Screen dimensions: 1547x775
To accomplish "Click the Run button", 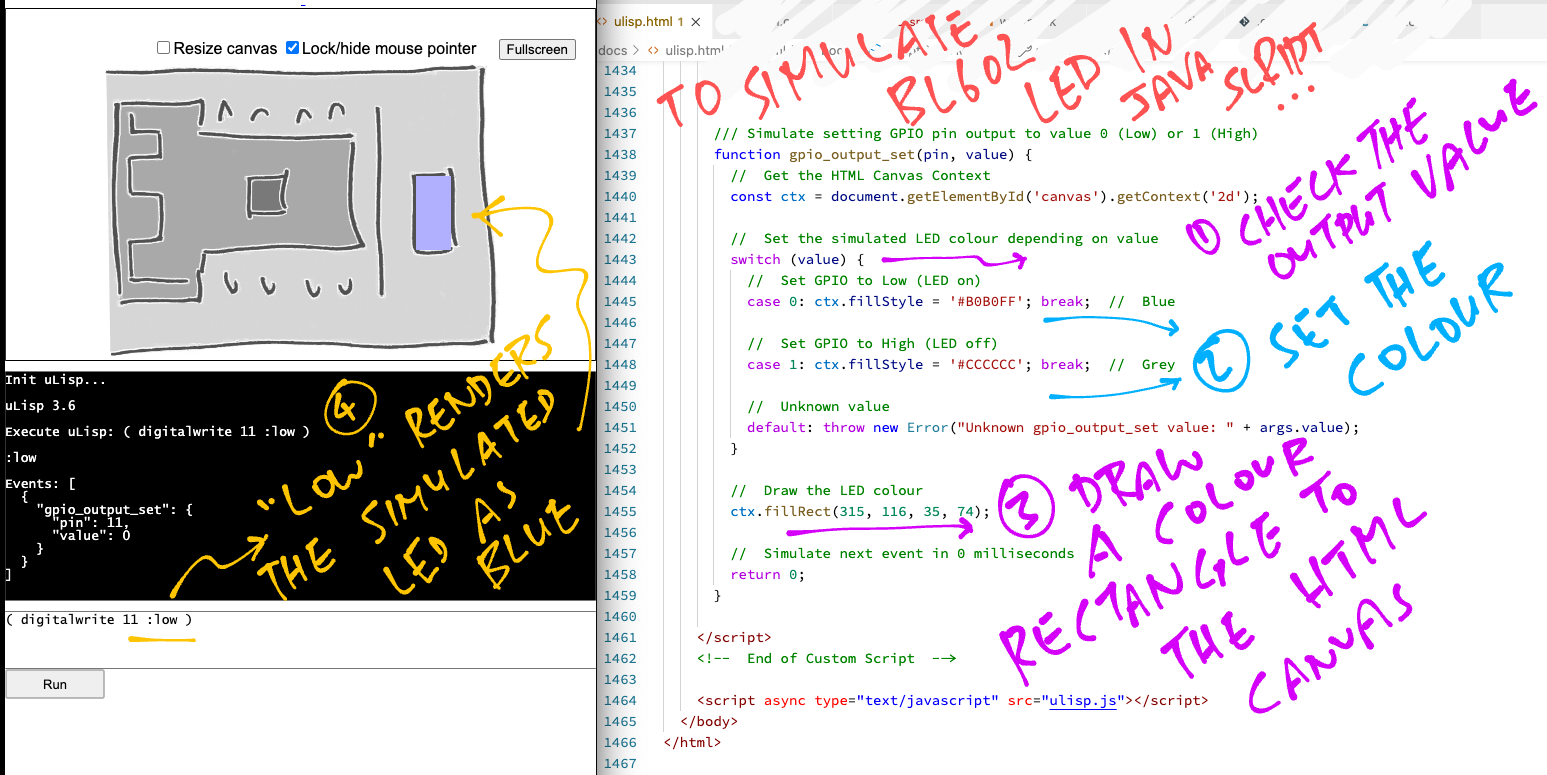I will coord(55,684).
